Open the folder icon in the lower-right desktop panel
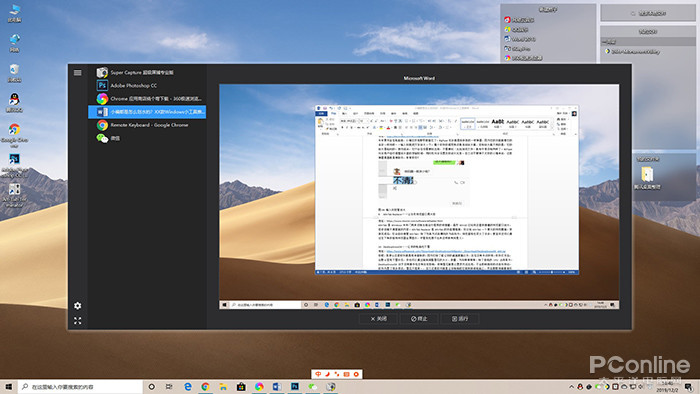The image size is (700, 394). point(647,174)
